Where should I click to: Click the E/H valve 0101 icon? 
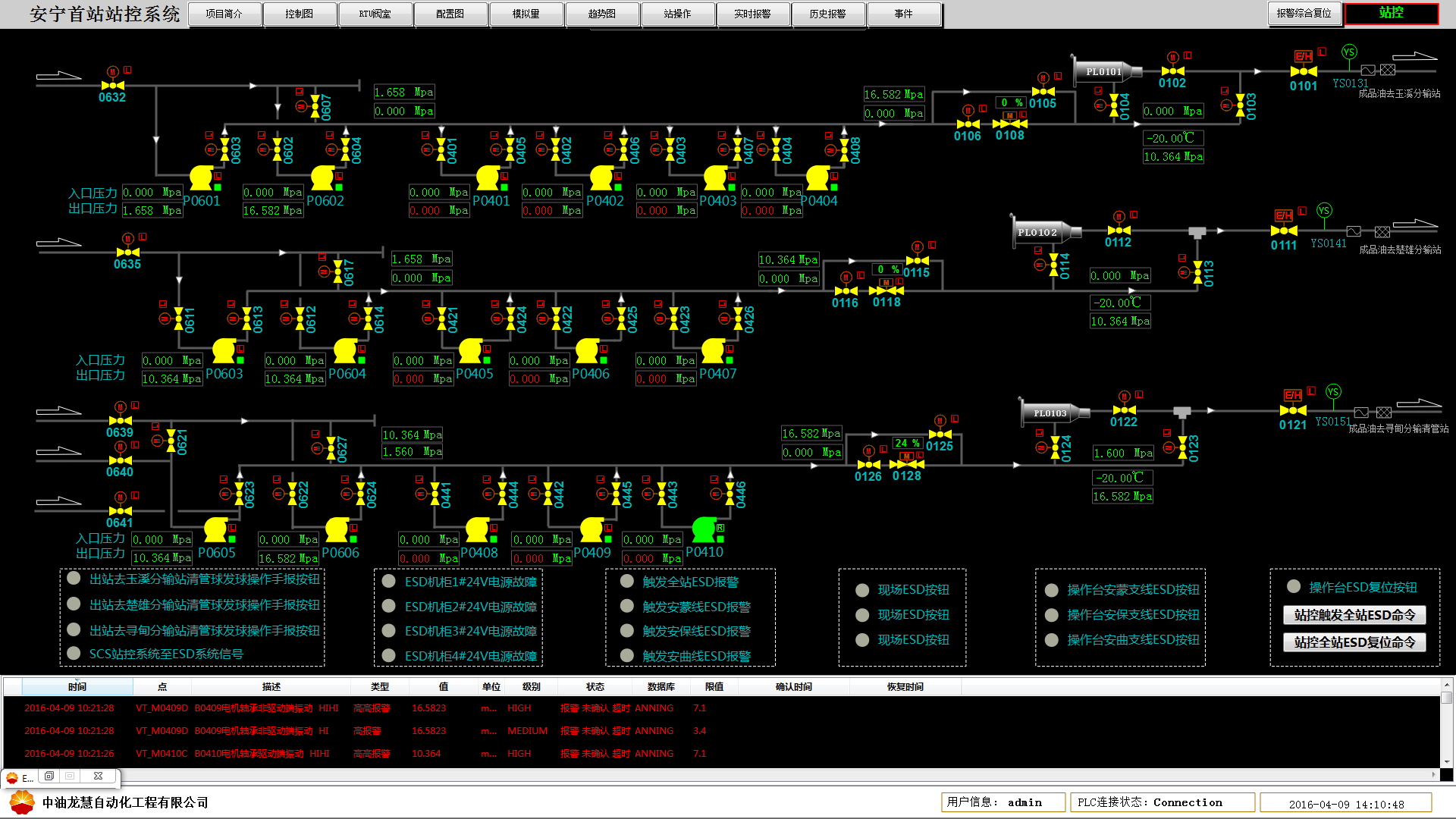1304,71
